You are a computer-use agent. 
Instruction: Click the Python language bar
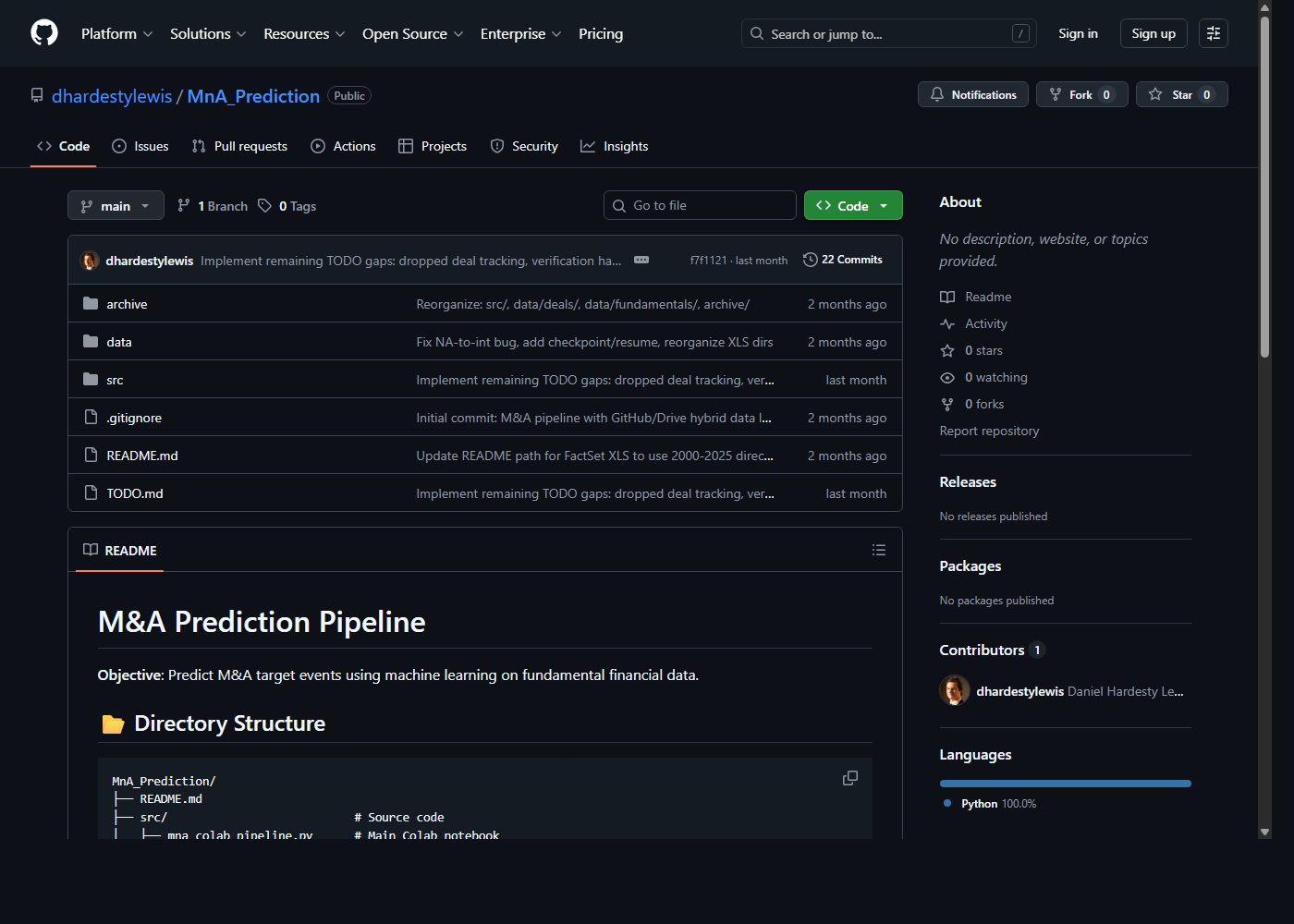(1065, 783)
